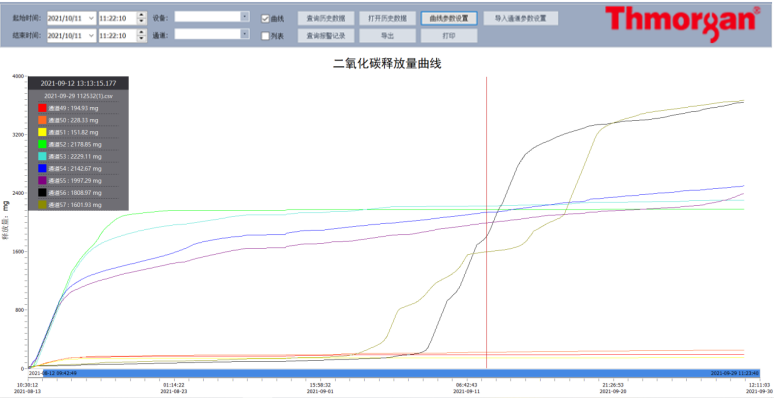Select legend text 通道53 : 2229.11 mg

[75, 156]
